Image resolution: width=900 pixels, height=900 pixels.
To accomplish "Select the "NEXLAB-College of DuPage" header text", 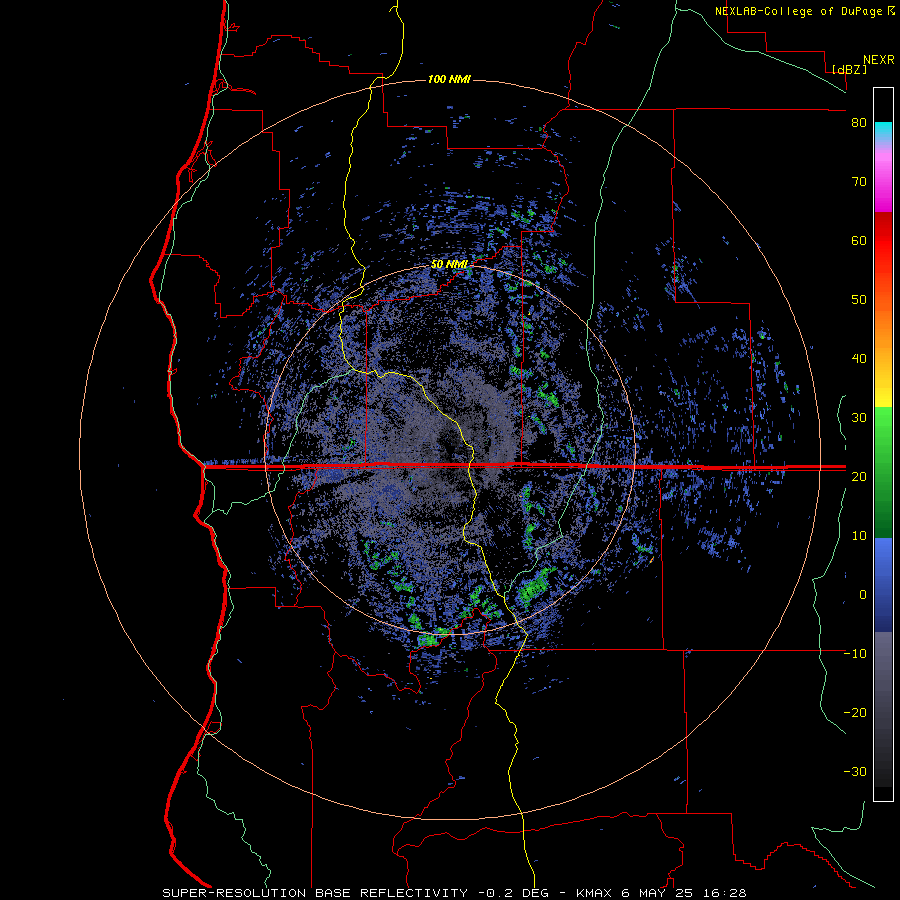I will pyautogui.click(x=800, y=11).
